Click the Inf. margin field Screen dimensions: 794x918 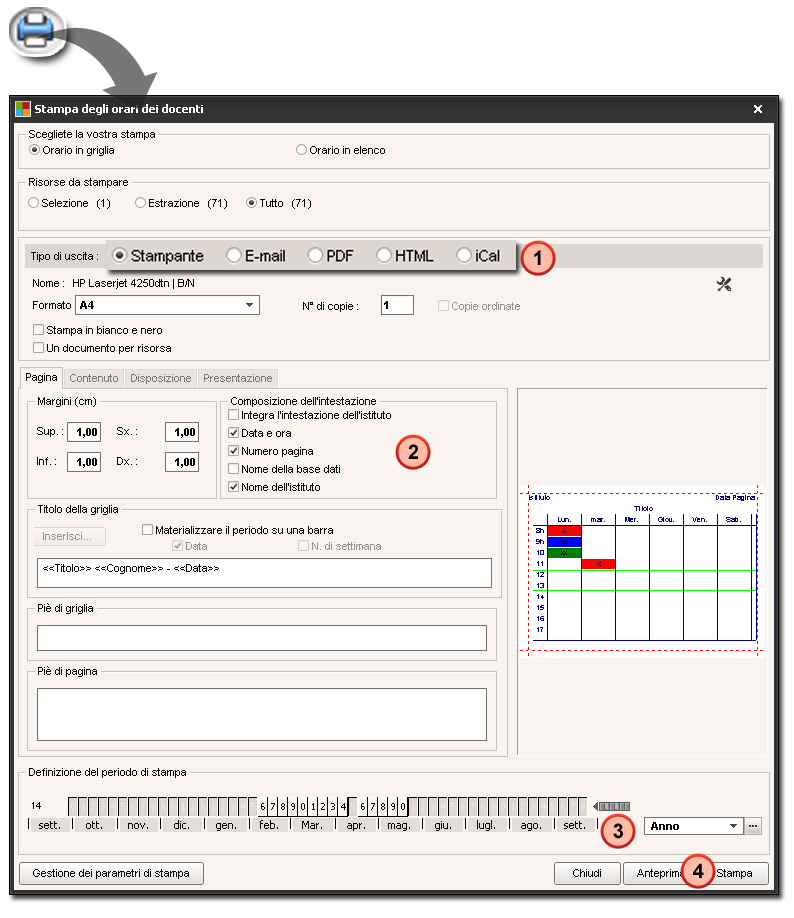pyautogui.click(x=84, y=462)
